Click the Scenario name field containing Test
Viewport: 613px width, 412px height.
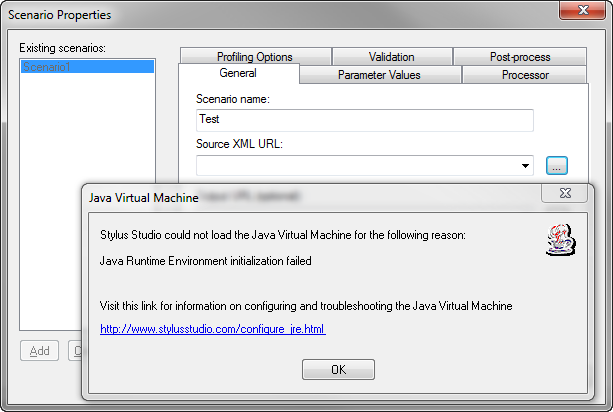(364, 120)
